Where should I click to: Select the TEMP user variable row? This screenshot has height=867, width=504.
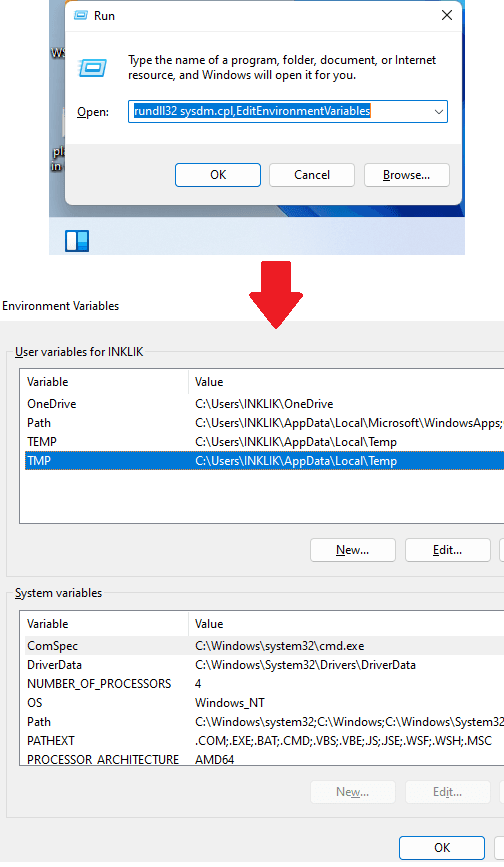[264, 442]
